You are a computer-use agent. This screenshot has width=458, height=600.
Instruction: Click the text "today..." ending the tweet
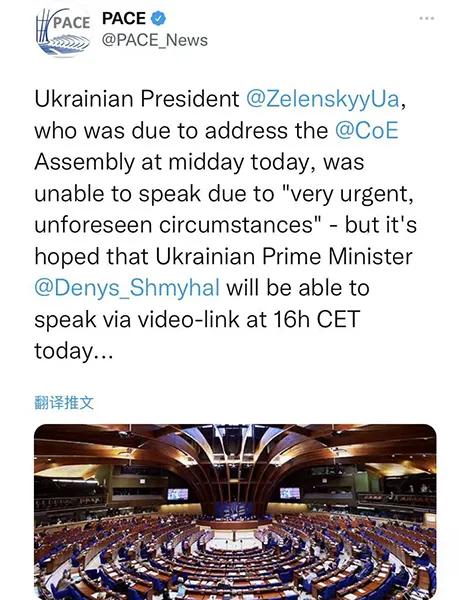coord(74,351)
